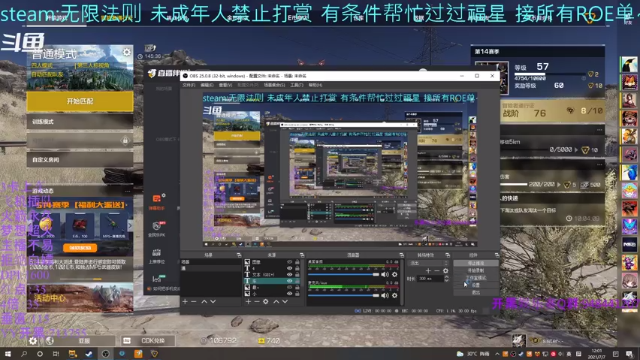Open OBS 场景集合(S) menu
Screen dimensions: 640x360
coord(274,85)
